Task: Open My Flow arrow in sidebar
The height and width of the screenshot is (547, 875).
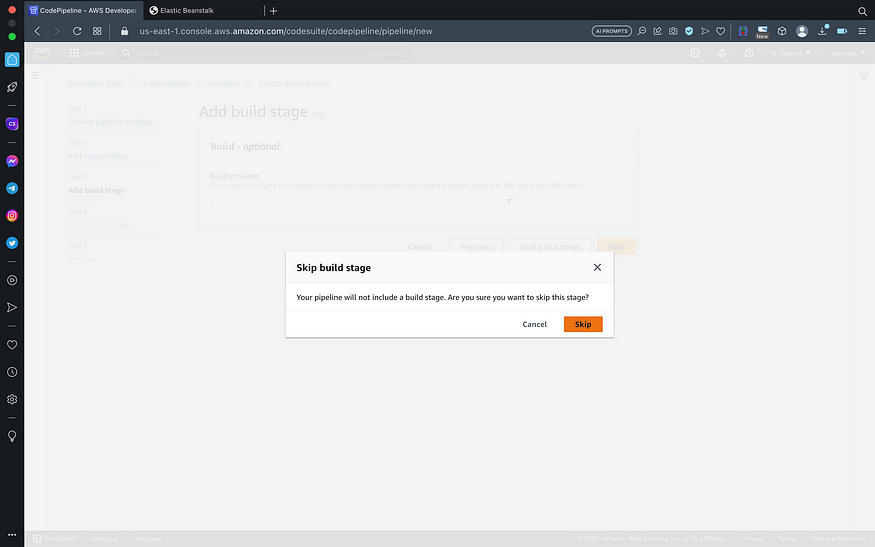Action: coord(12,308)
